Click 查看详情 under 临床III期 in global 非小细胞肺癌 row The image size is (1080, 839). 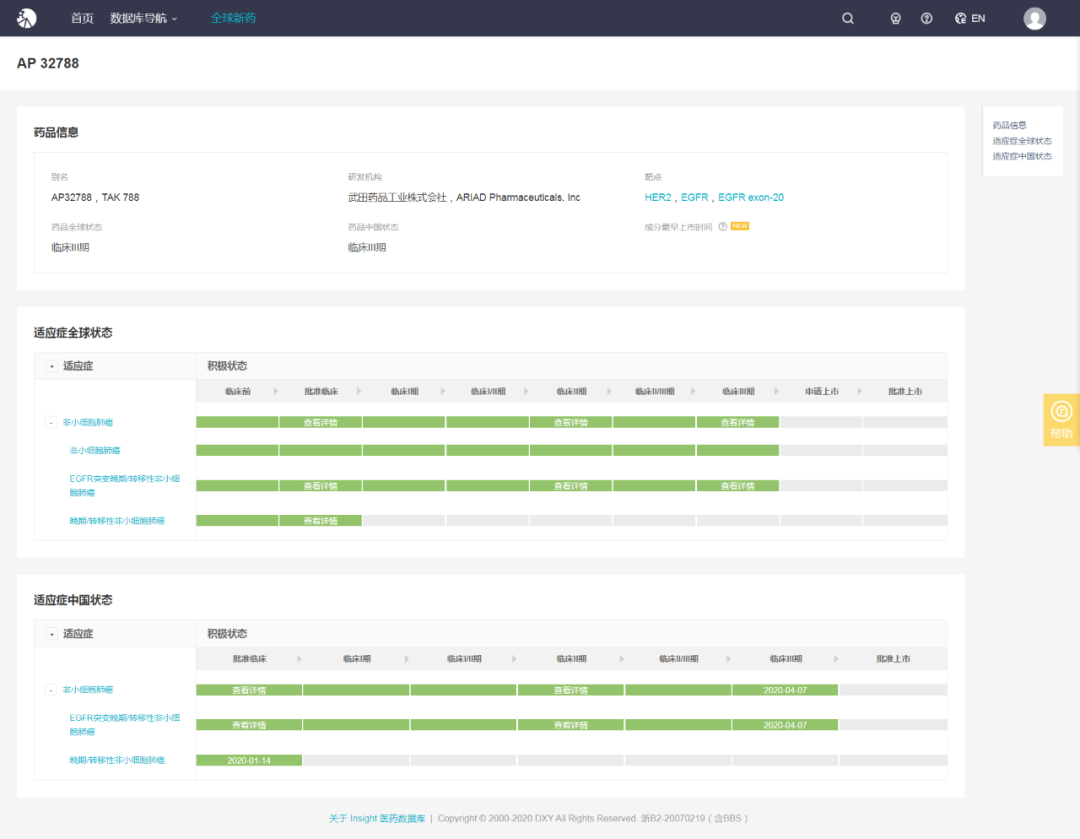738,422
